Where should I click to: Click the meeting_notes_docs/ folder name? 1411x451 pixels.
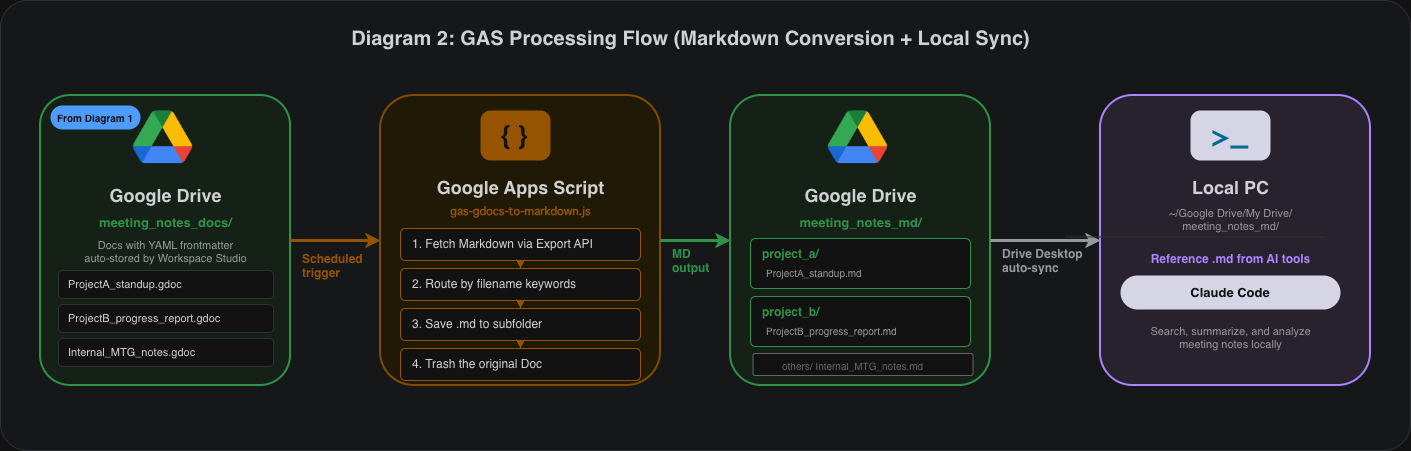click(x=165, y=222)
